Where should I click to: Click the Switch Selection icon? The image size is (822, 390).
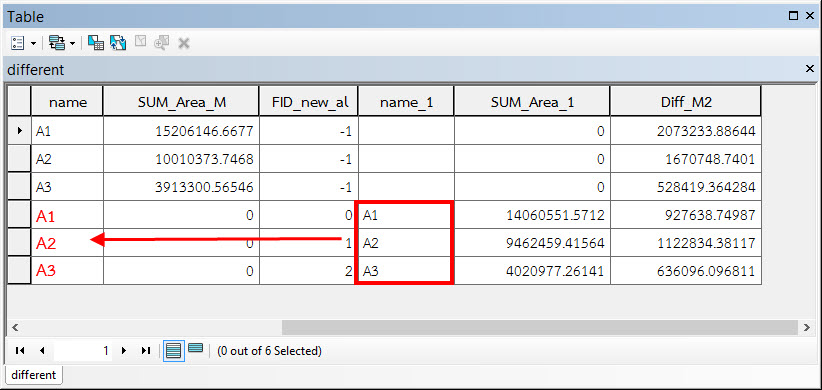point(118,43)
